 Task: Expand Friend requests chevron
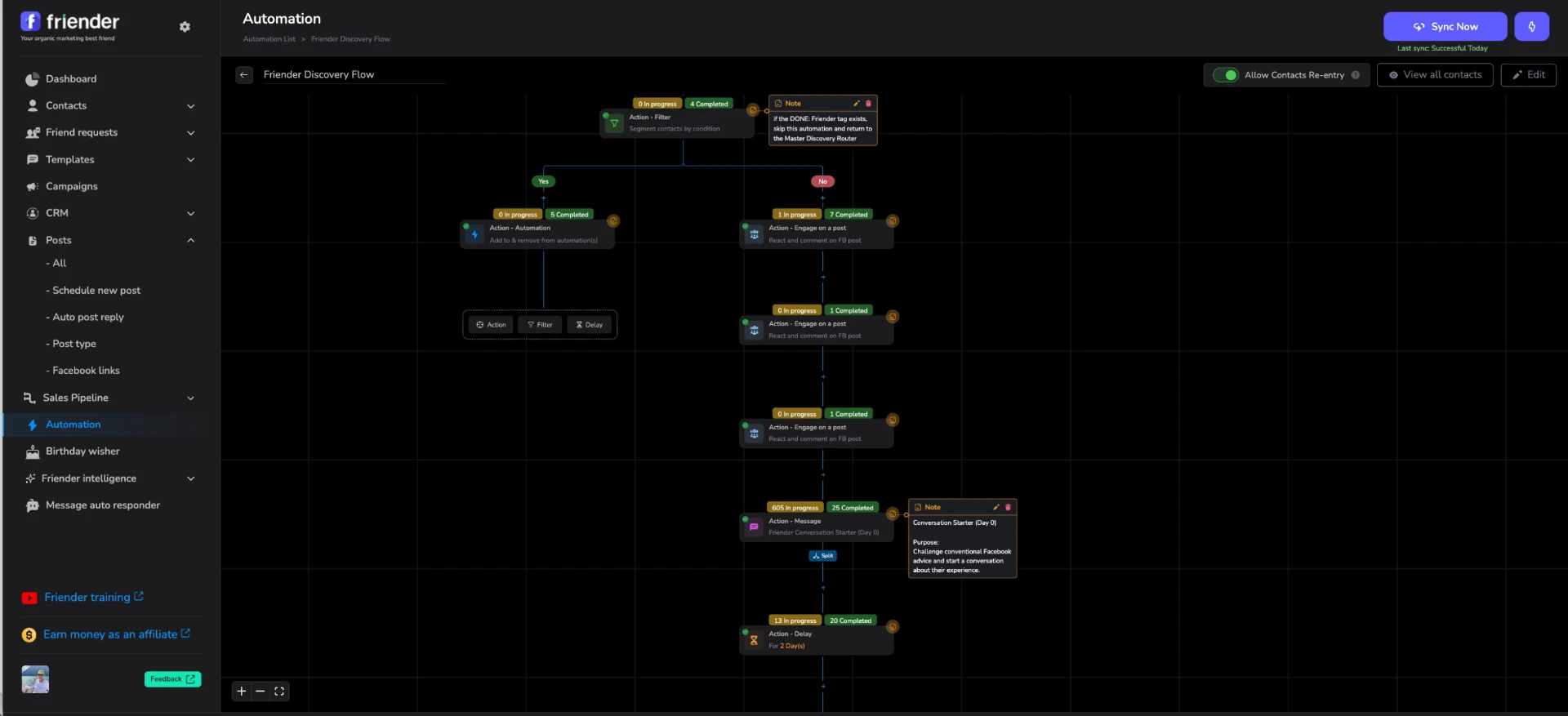coord(190,133)
